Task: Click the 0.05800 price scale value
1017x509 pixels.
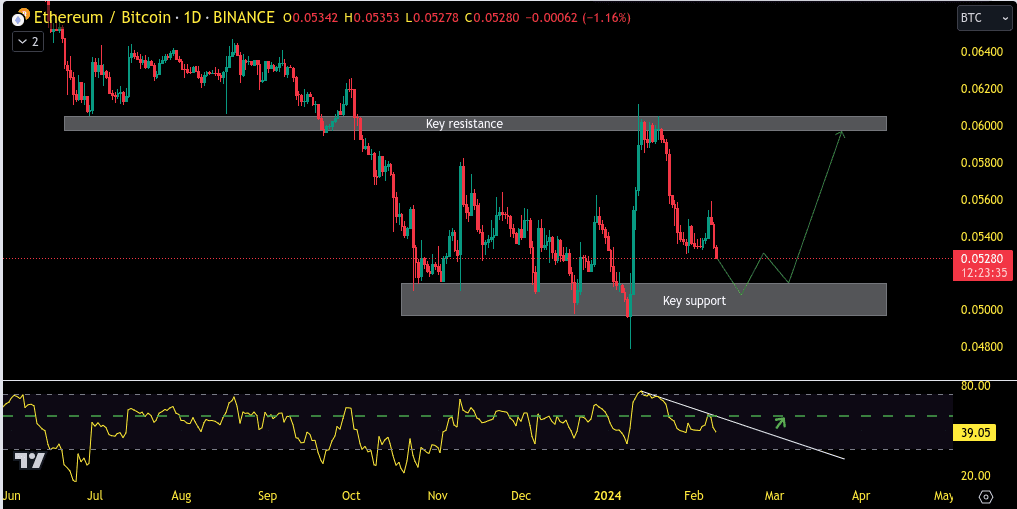Action: [981, 162]
